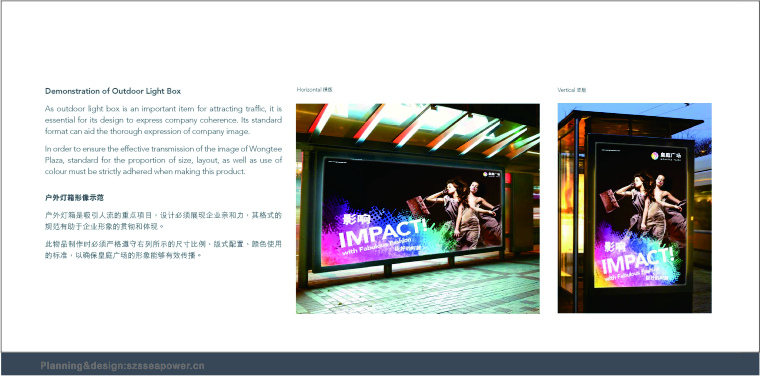Select the handbag in the vertical light box
Screen dimensions: 760x376
pos(609,201)
